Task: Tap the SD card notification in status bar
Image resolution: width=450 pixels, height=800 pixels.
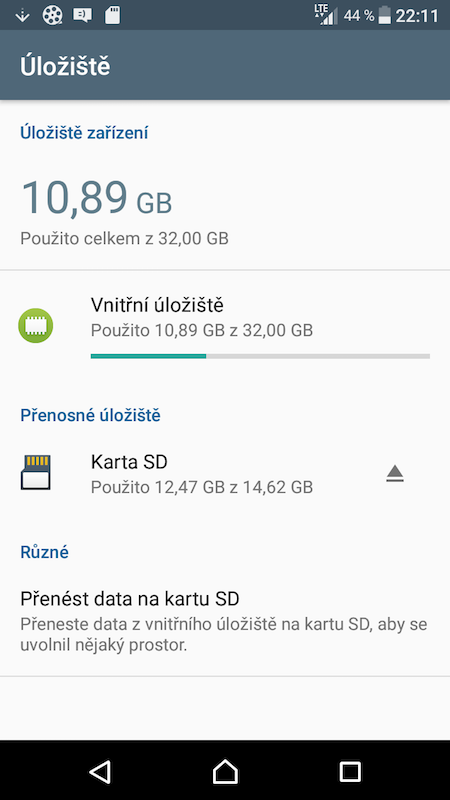Action: coord(112,15)
